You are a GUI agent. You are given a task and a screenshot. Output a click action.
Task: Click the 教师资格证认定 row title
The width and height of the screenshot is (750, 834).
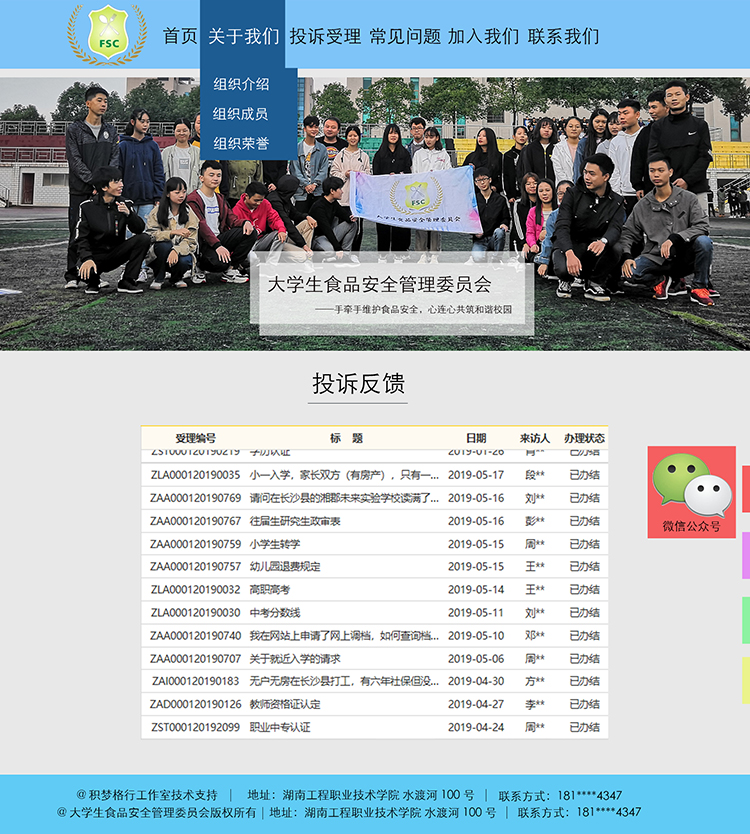285,704
